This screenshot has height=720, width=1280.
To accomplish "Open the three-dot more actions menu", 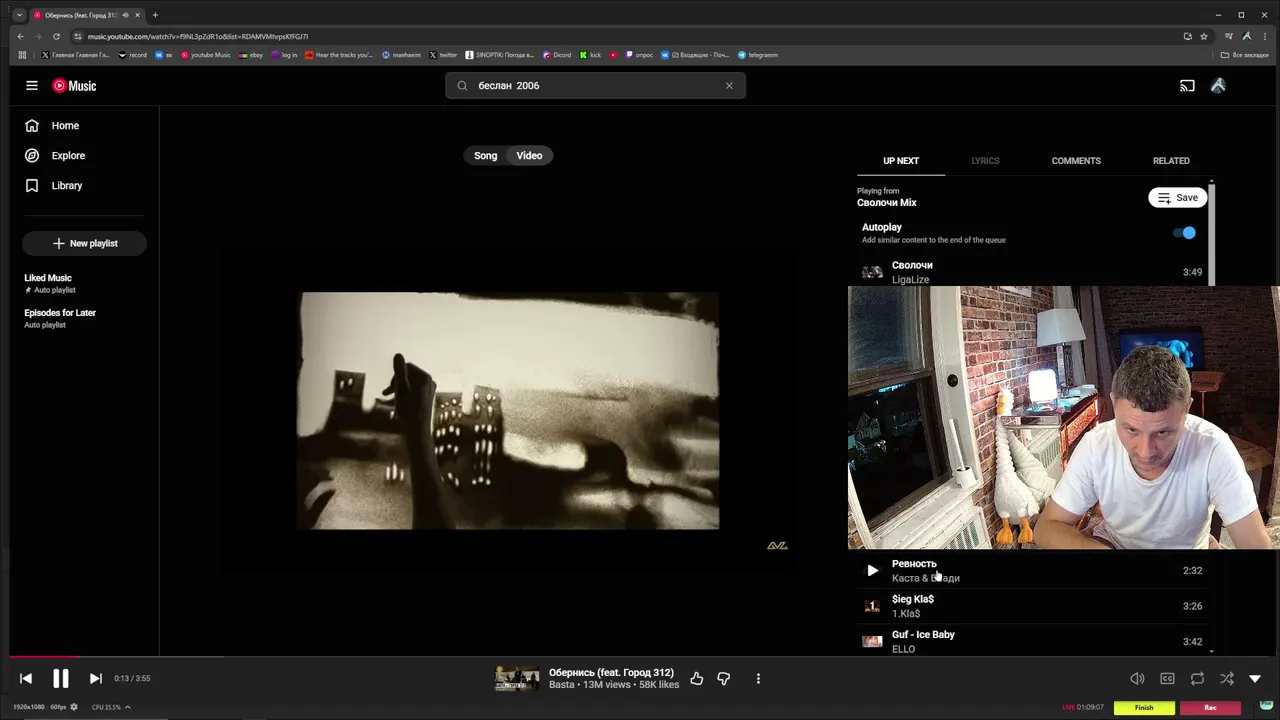I will [758, 679].
